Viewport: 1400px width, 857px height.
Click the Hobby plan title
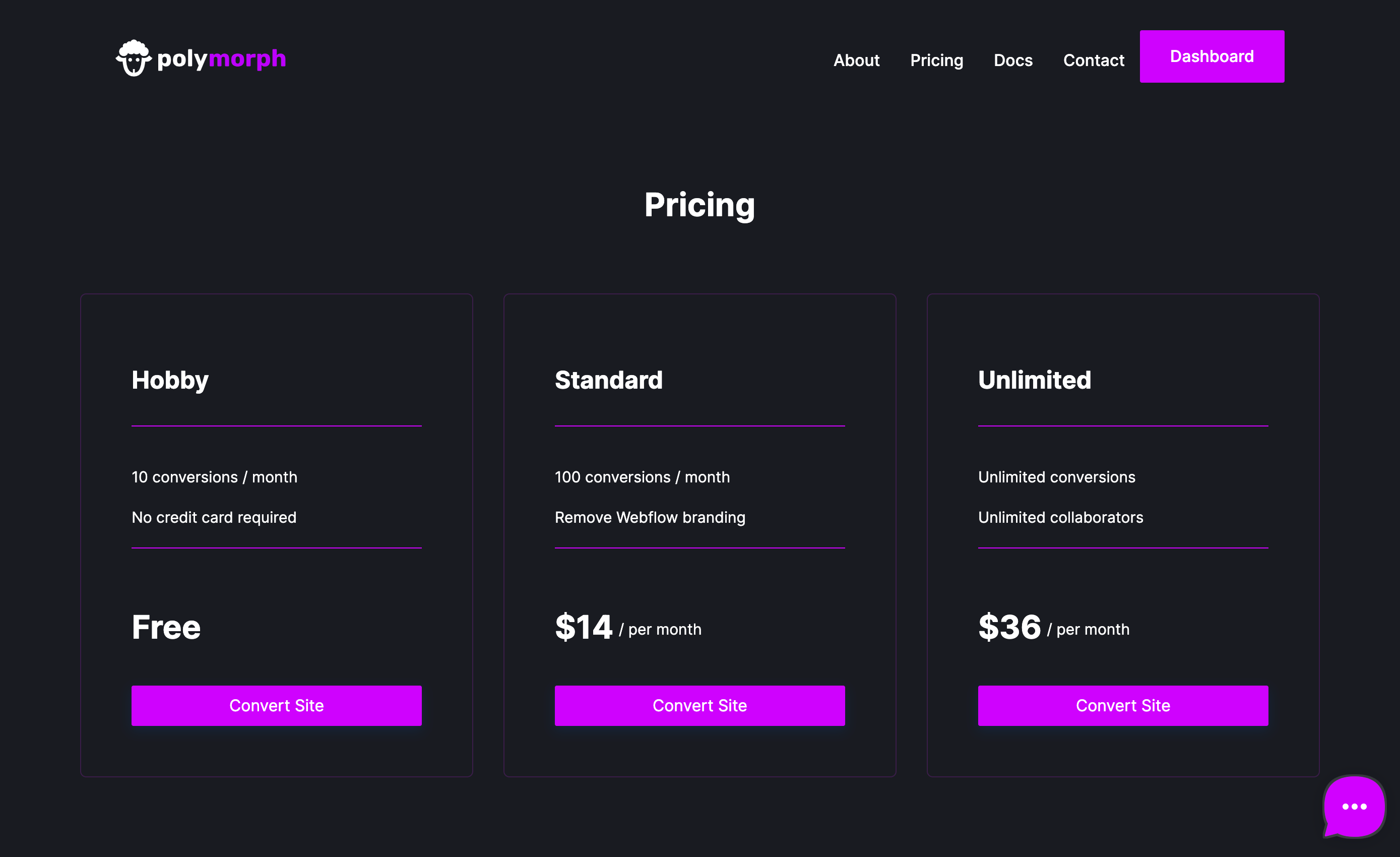pyautogui.click(x=170, y=380)
